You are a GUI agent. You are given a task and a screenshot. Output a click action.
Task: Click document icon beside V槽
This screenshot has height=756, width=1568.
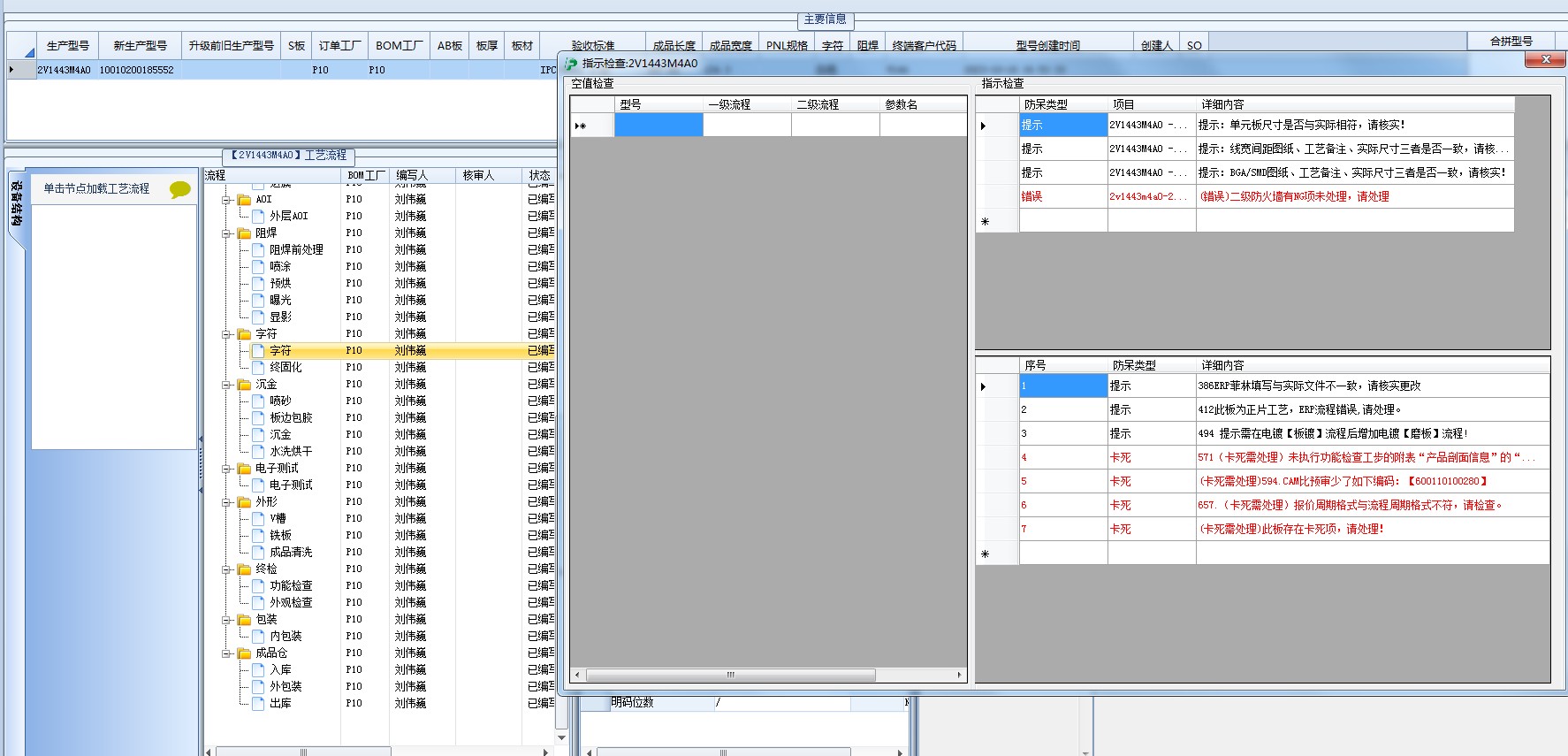pyautogui.click(x=259, y=518)
